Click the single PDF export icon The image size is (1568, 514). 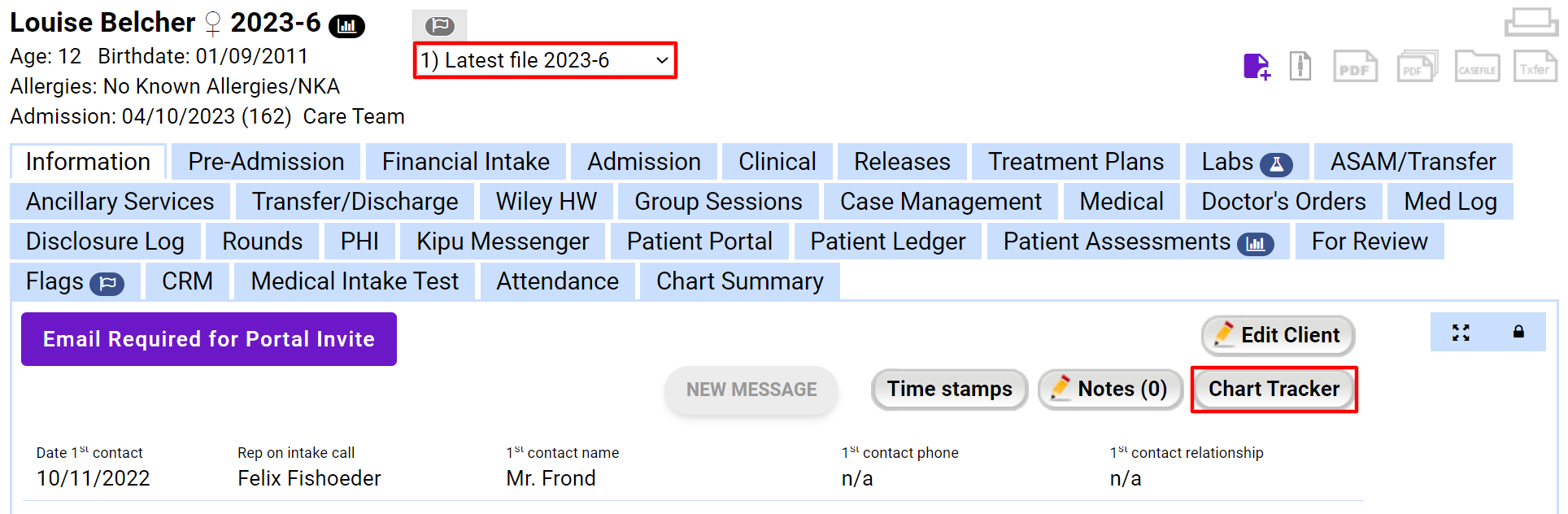[x=1355, y=67]
